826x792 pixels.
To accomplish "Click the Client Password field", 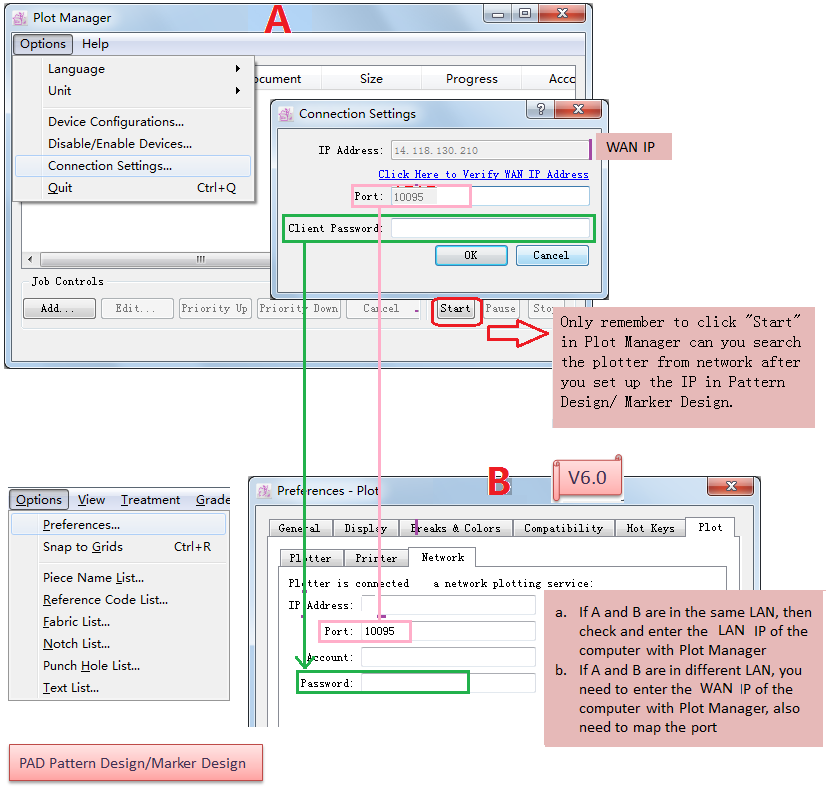I will coord(489,229).
